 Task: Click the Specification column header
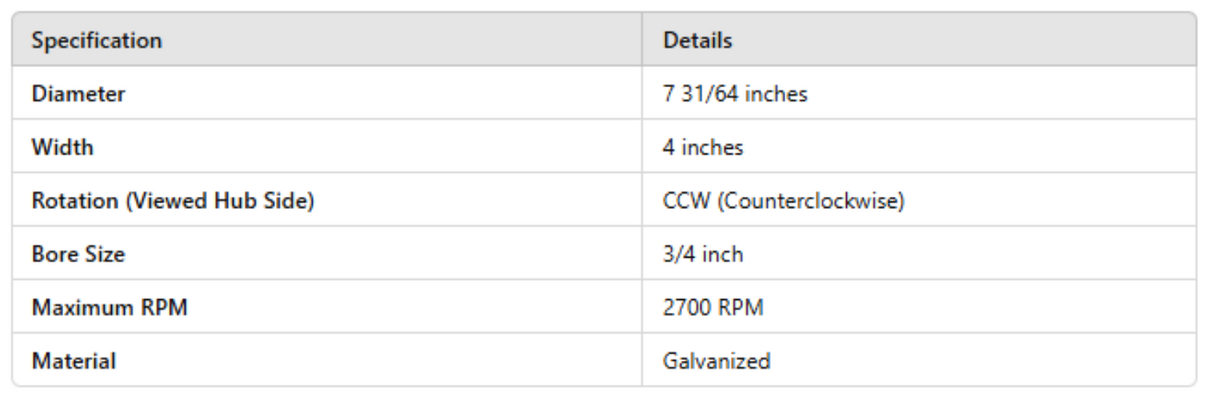(96, 42)
